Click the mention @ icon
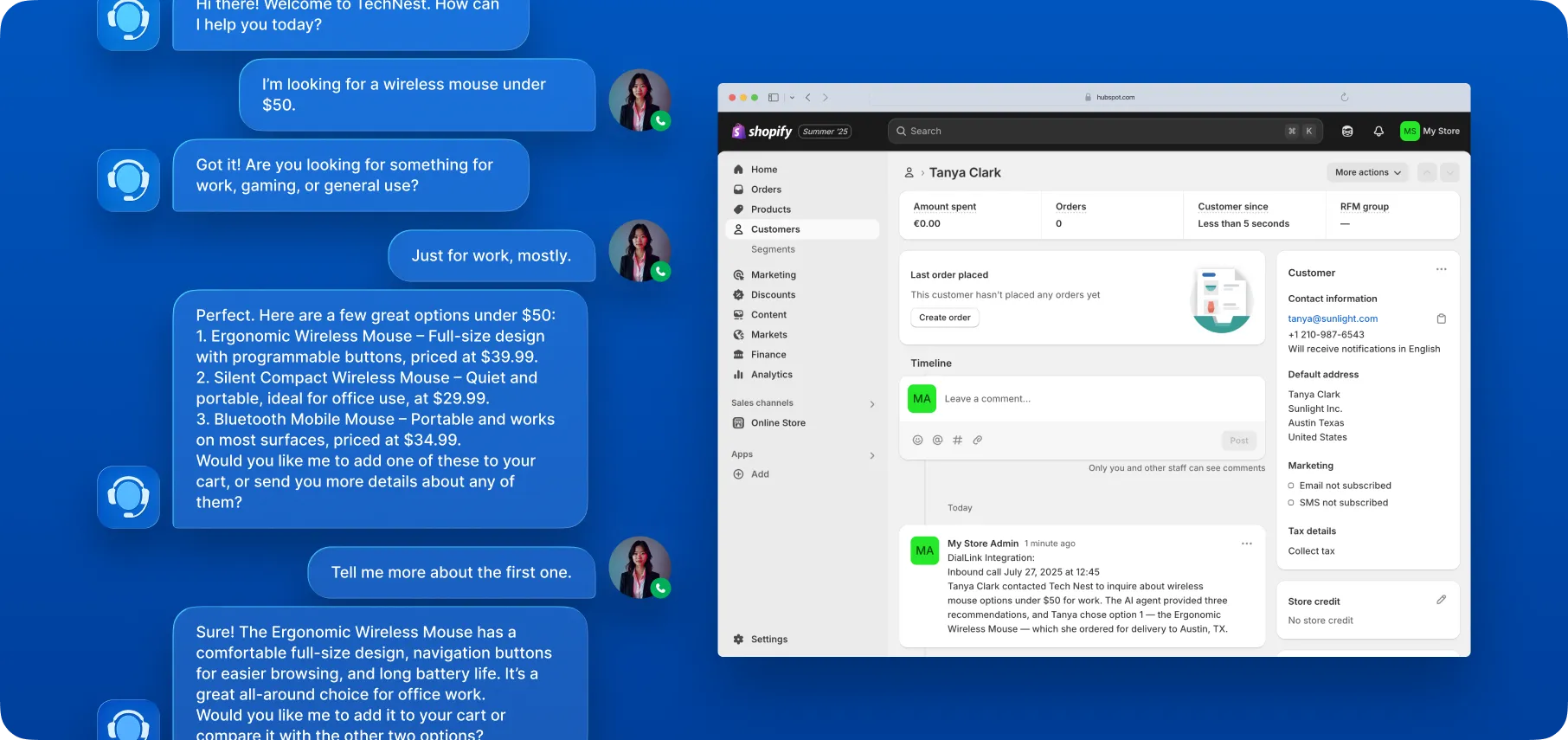 [x=937, y=441]
